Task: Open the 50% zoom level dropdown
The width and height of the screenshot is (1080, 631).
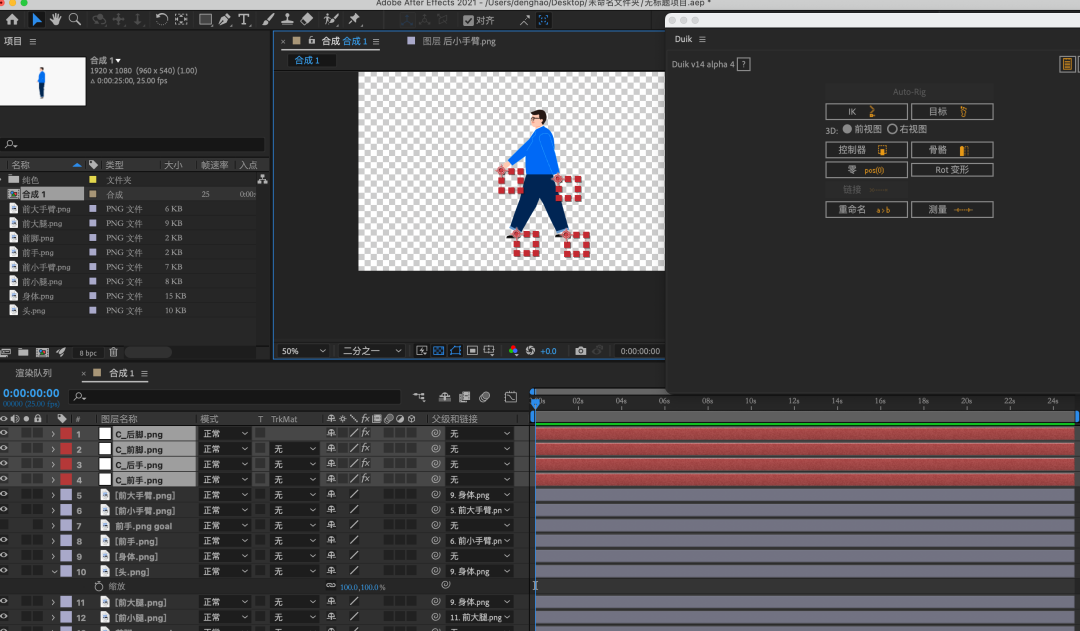Action: tap(303, 351)
